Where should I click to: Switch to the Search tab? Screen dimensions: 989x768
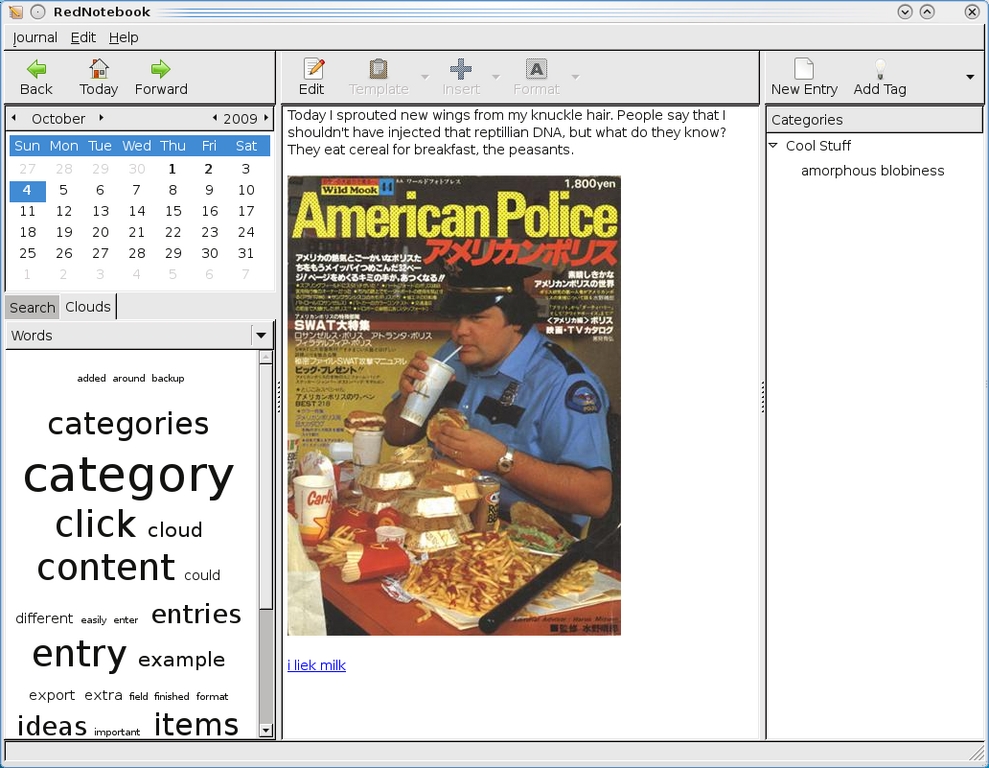tap(32, 307)
